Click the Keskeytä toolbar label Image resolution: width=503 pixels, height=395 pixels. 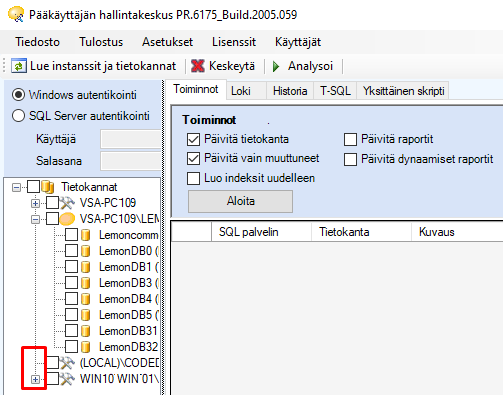[232, 66]
